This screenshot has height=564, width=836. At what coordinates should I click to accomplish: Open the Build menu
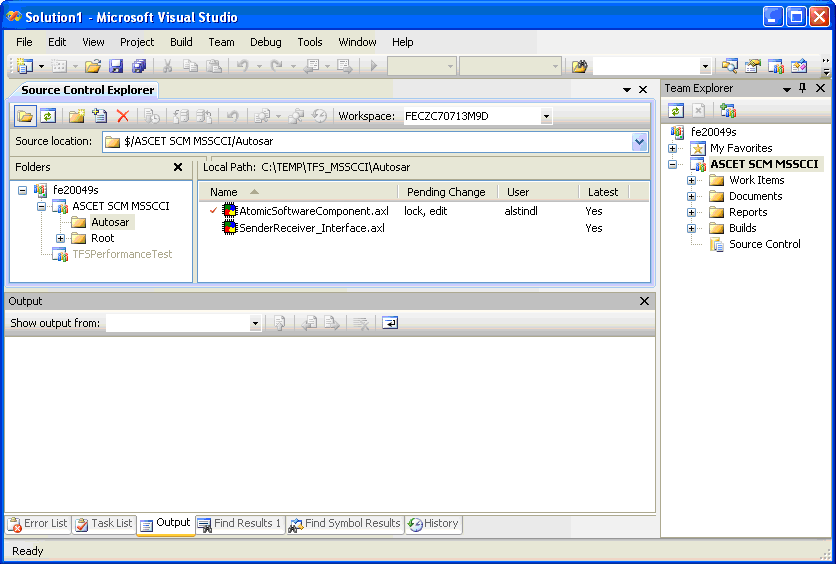(181, 42)
